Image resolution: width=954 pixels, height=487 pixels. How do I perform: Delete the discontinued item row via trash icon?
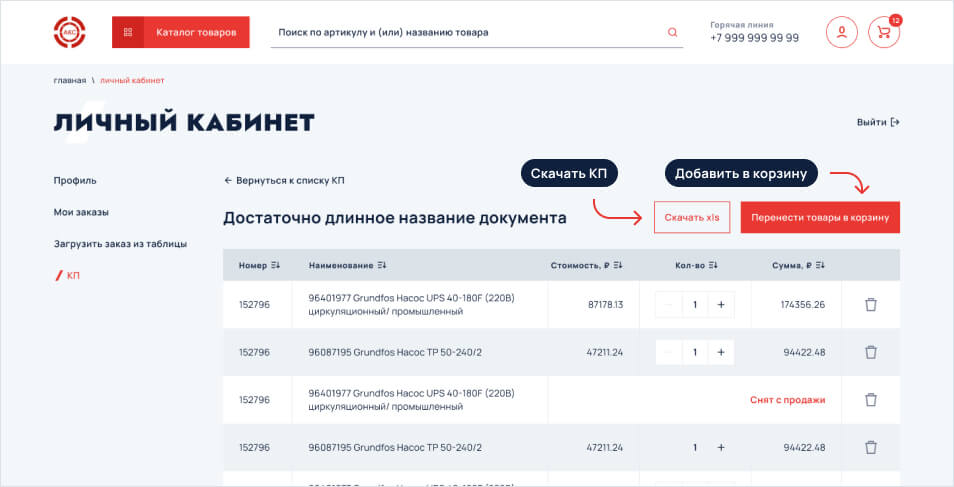pos(870,400)
